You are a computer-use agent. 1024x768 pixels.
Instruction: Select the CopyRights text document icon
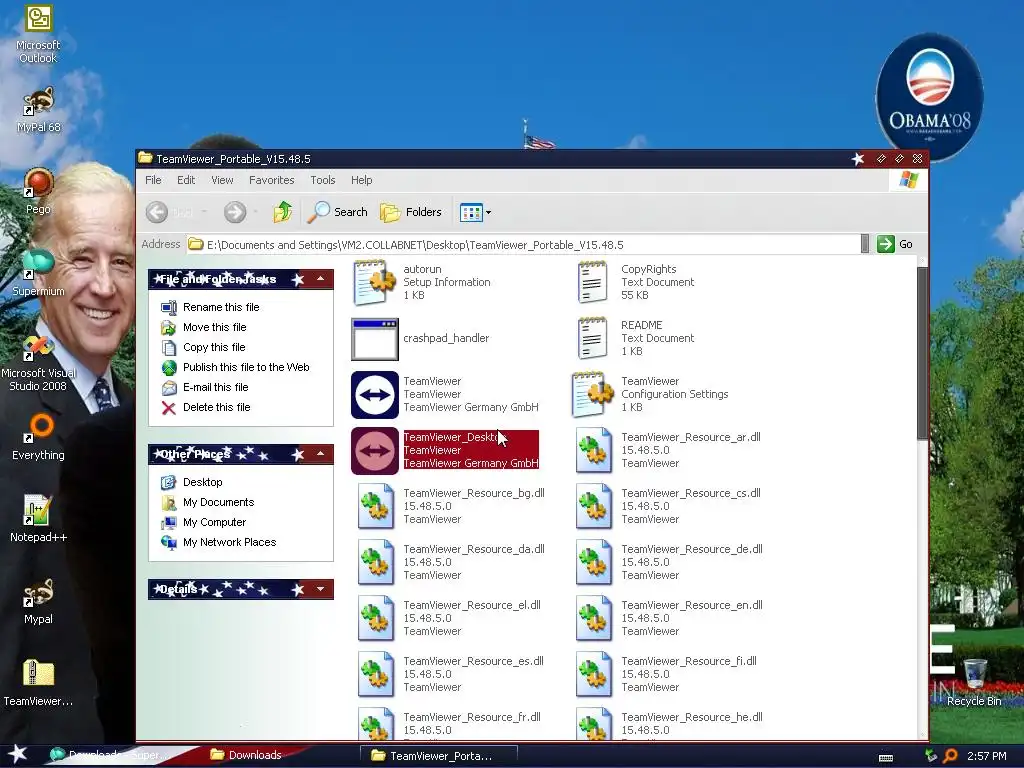point(592,282)
